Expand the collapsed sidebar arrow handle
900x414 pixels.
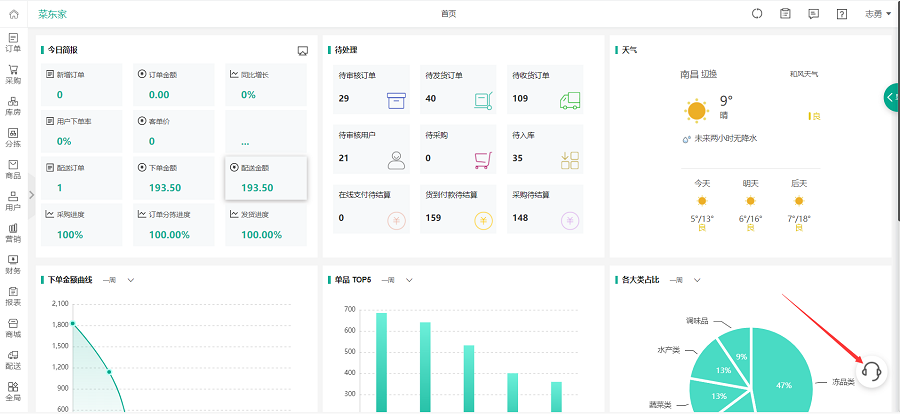(31, 195)
